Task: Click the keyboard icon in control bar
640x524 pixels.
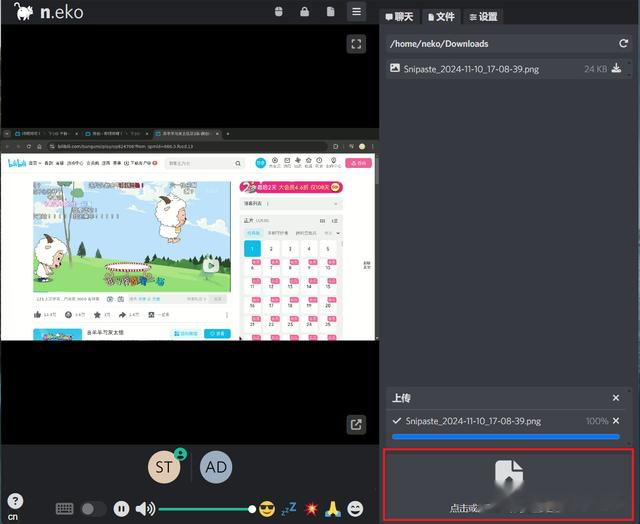Action: click(64, 509)
